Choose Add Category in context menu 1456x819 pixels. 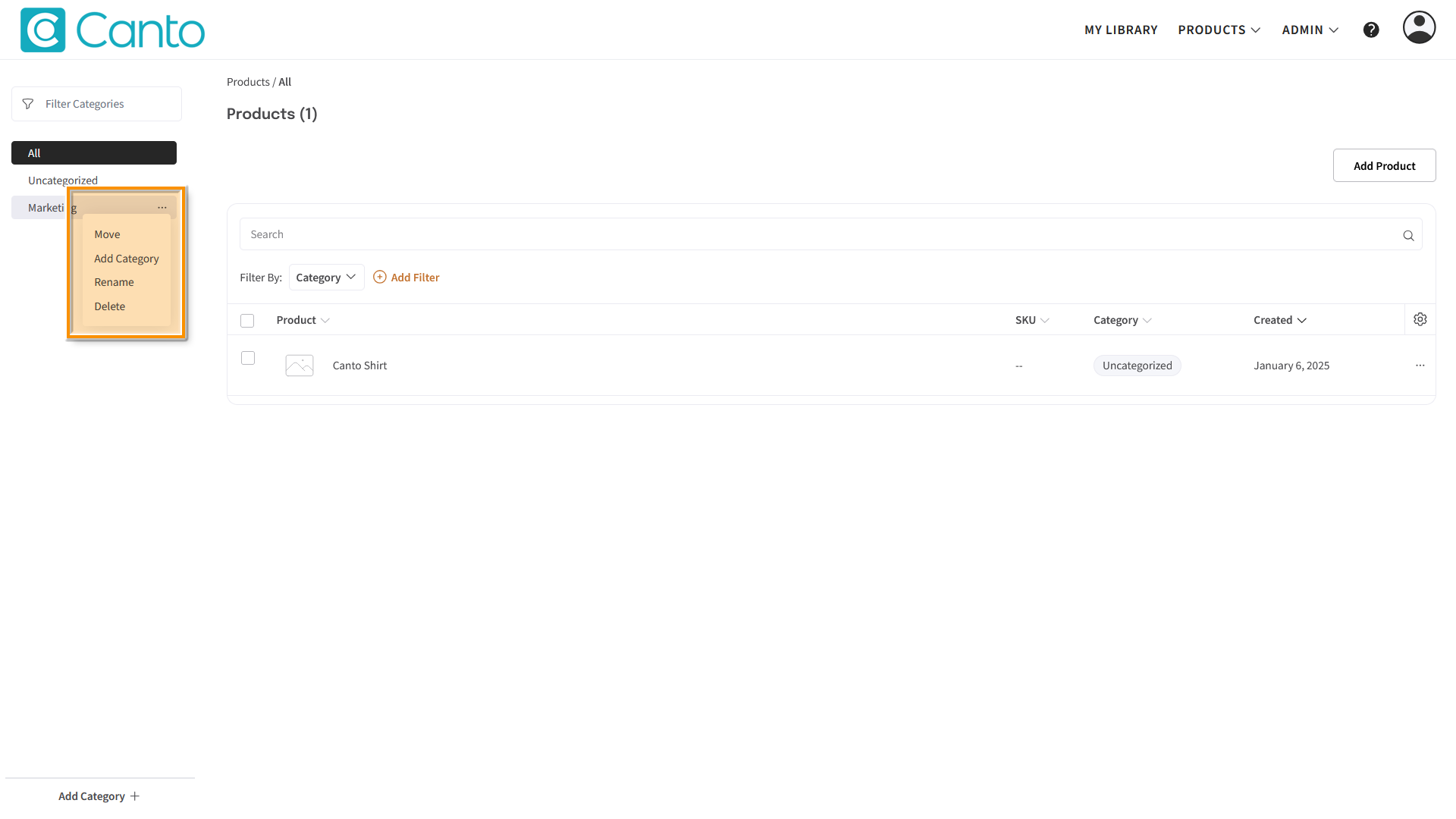[127, 259]
